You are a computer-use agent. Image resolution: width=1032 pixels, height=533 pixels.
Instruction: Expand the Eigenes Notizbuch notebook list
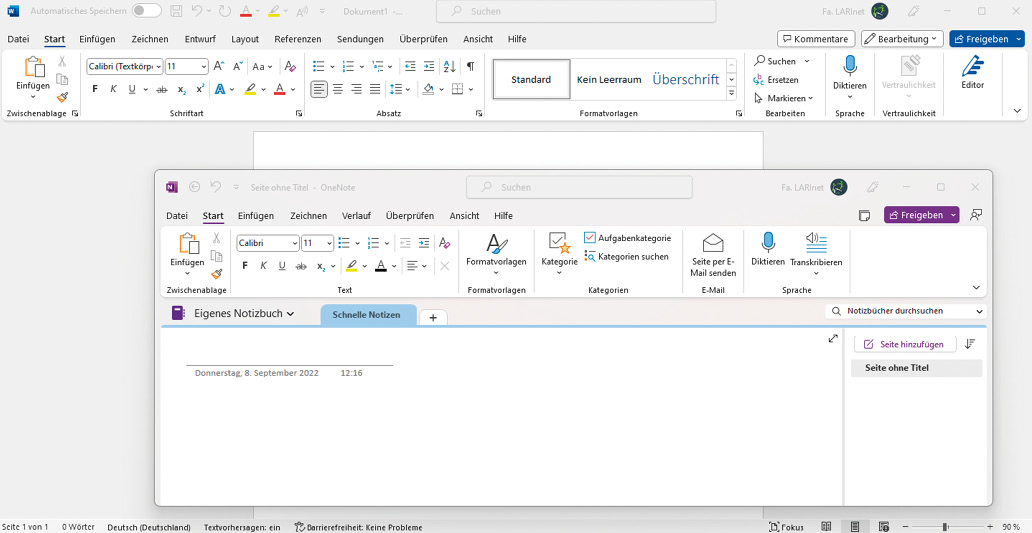(290, 314)
